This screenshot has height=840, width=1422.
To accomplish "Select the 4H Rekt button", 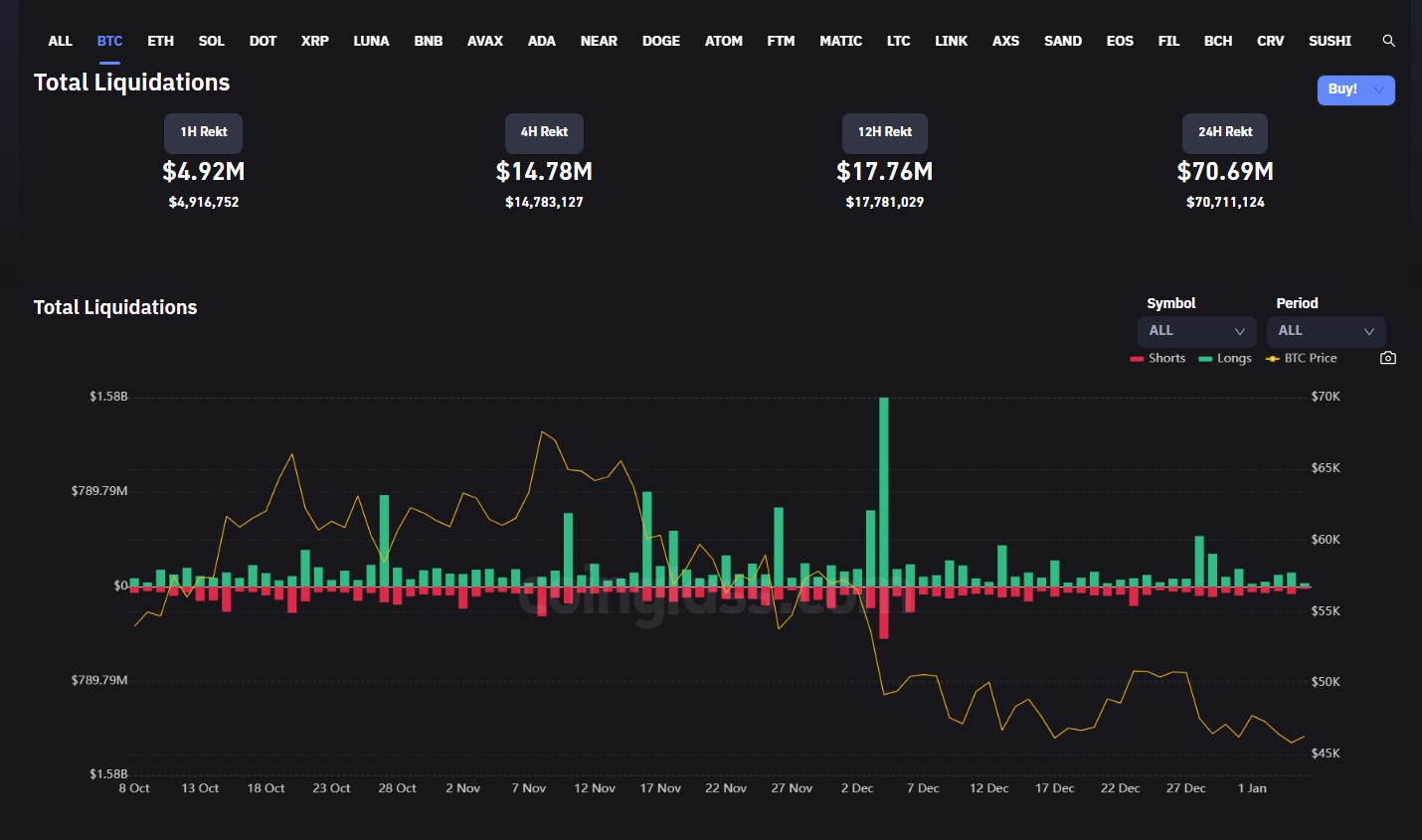I will (544, 132).
